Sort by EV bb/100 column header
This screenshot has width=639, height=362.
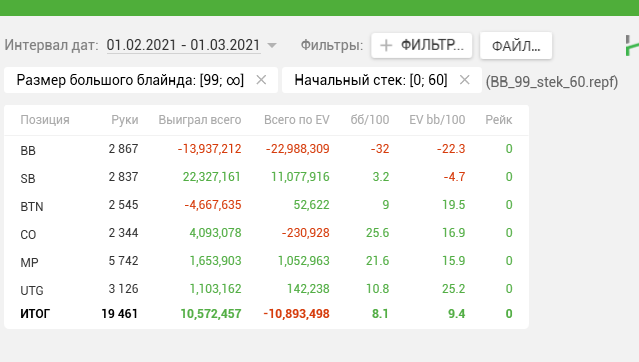coord(437,120)
